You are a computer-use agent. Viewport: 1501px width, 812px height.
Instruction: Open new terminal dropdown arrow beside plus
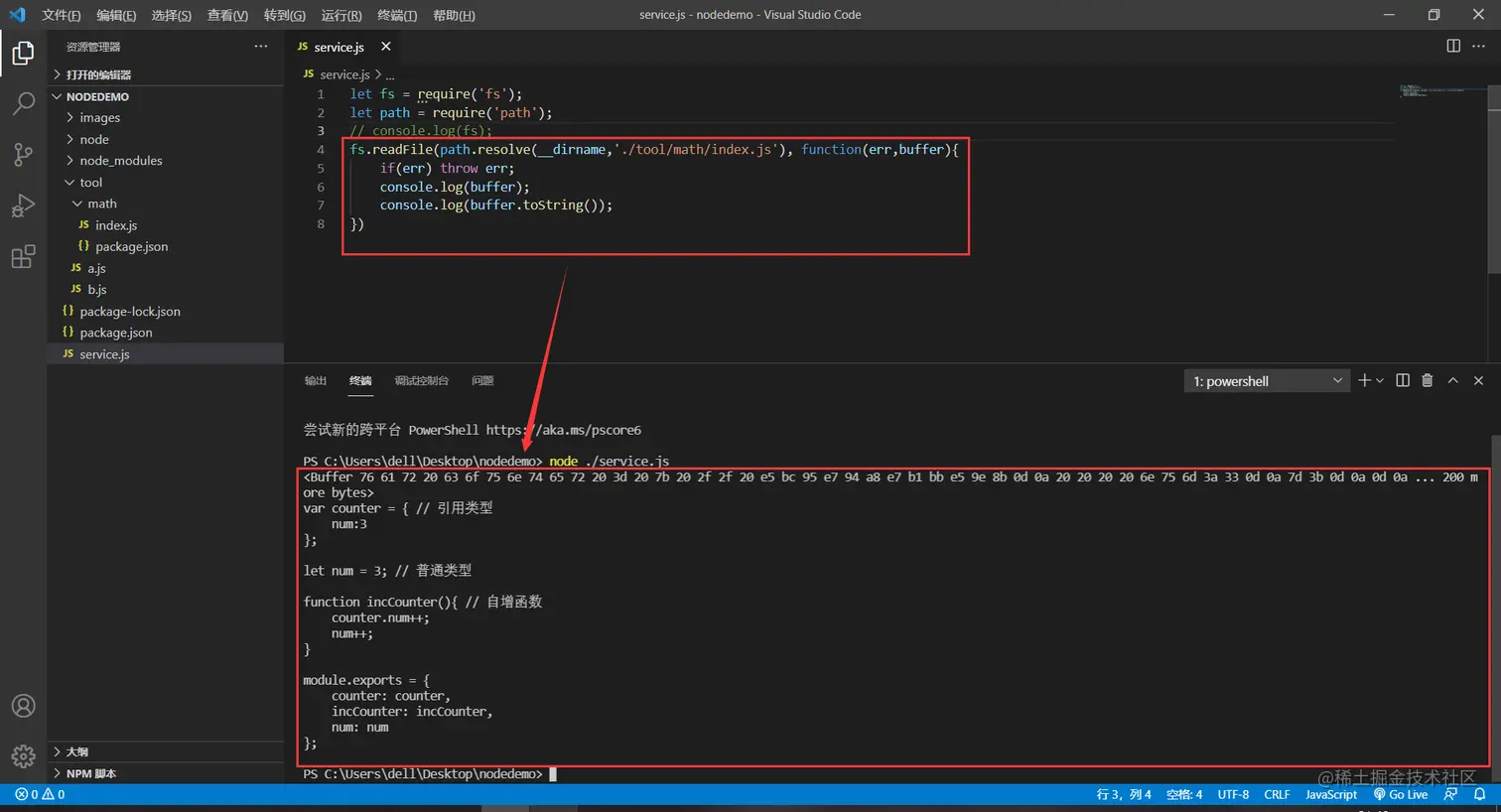pos(1380,381)
